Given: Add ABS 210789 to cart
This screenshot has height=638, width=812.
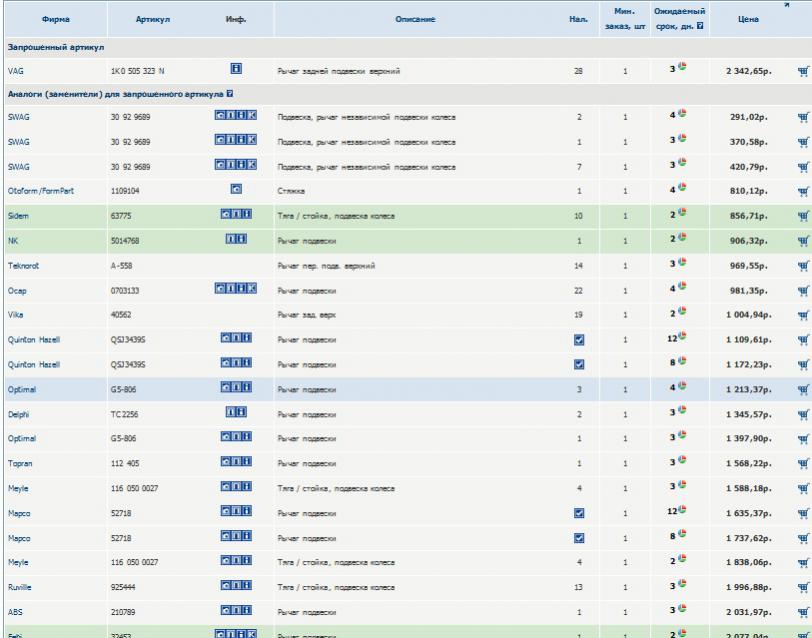Looking at the screenshot, I should pos(803,613).
